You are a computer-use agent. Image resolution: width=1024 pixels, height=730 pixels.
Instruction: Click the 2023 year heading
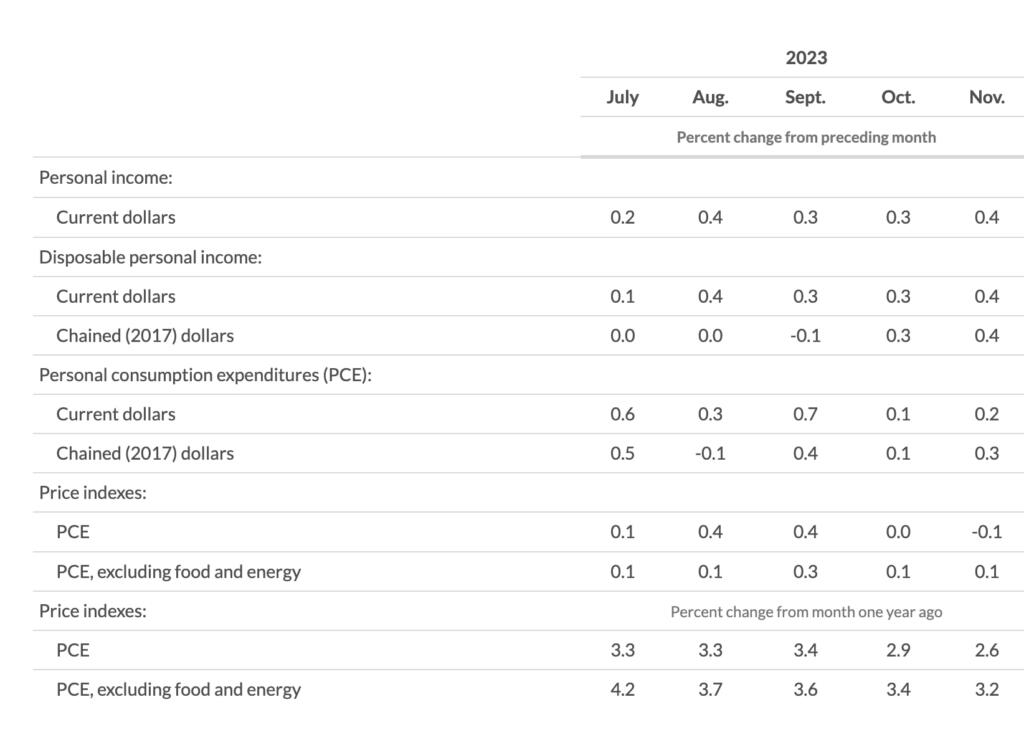806,57
